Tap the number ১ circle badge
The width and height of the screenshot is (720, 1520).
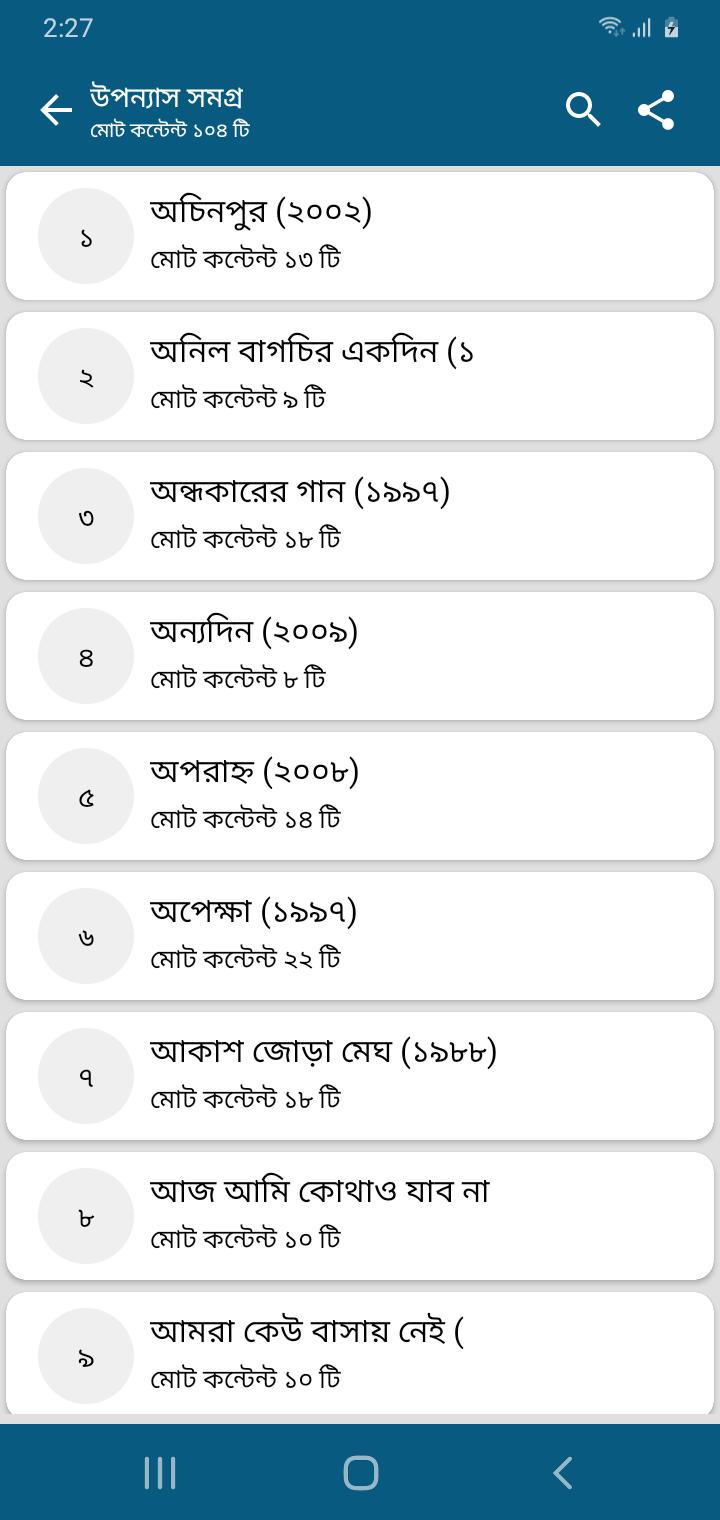tap(86, 236)
